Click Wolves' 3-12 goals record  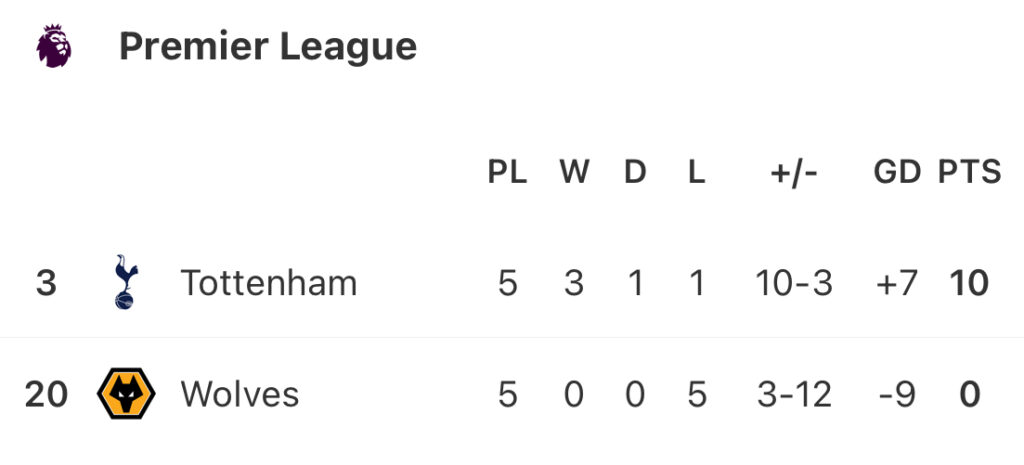(x=794, y=395)
